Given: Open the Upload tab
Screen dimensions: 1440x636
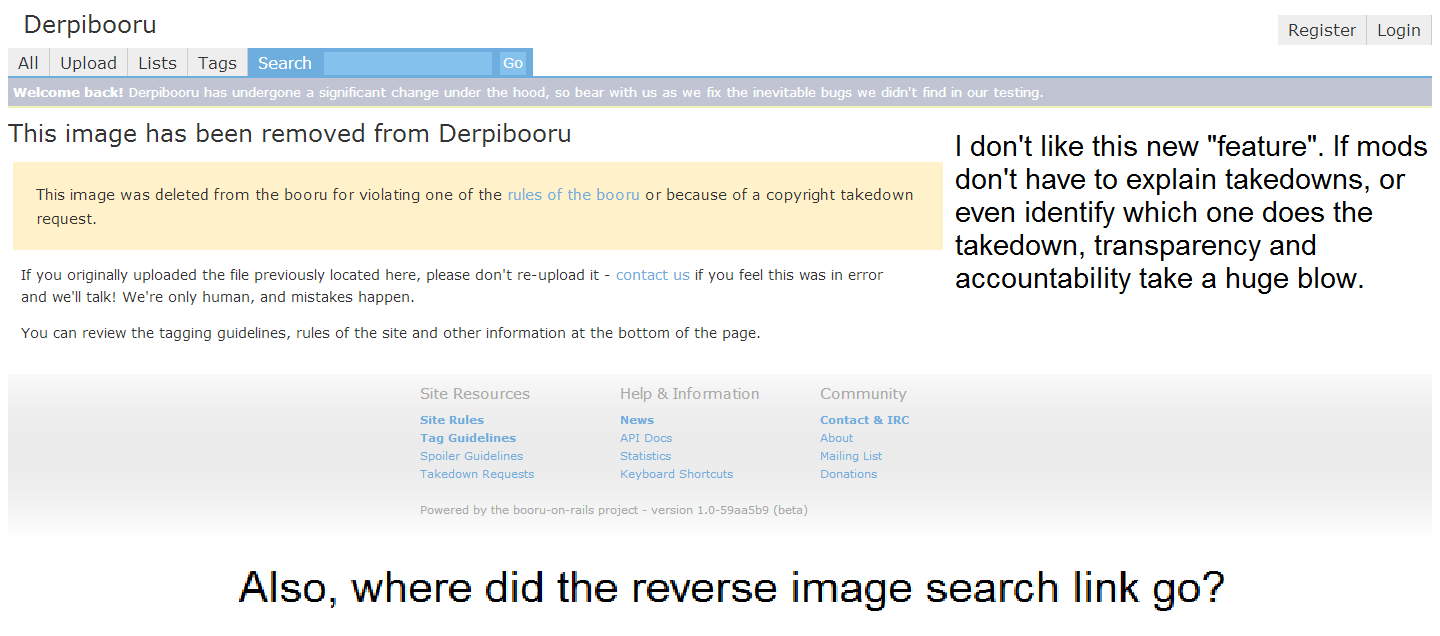Looking at the screenshot, I should pos(89,63).
